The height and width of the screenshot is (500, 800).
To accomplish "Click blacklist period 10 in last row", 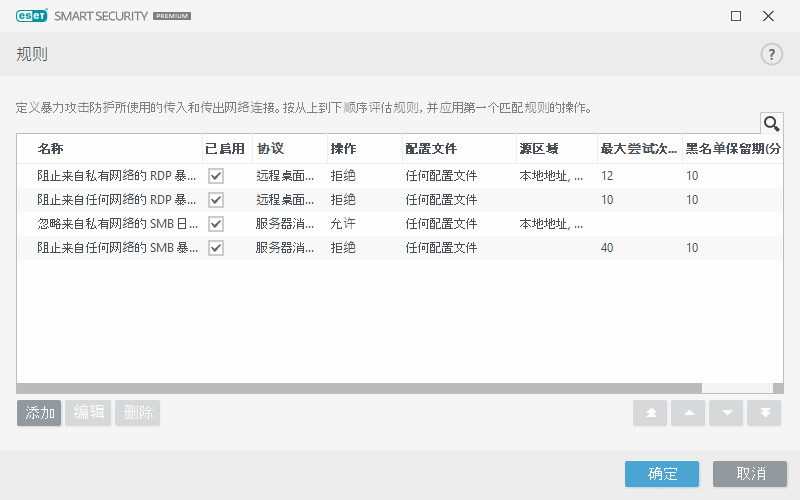I will tap(692, 248).
